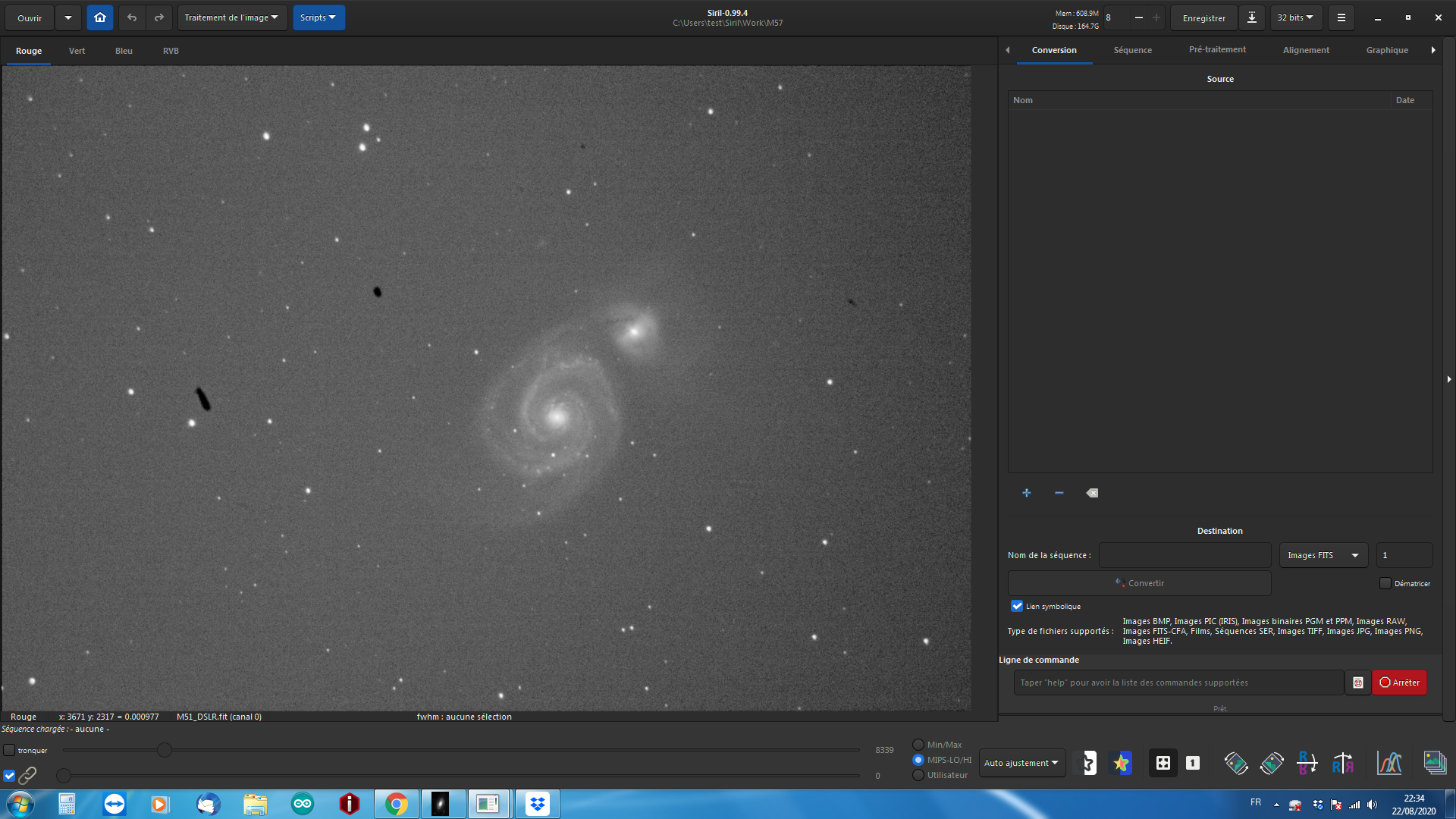The width and height of the screenshot is (1456, 819).
Task: Click the false color rendering star icon
Action: [1122, 763]
